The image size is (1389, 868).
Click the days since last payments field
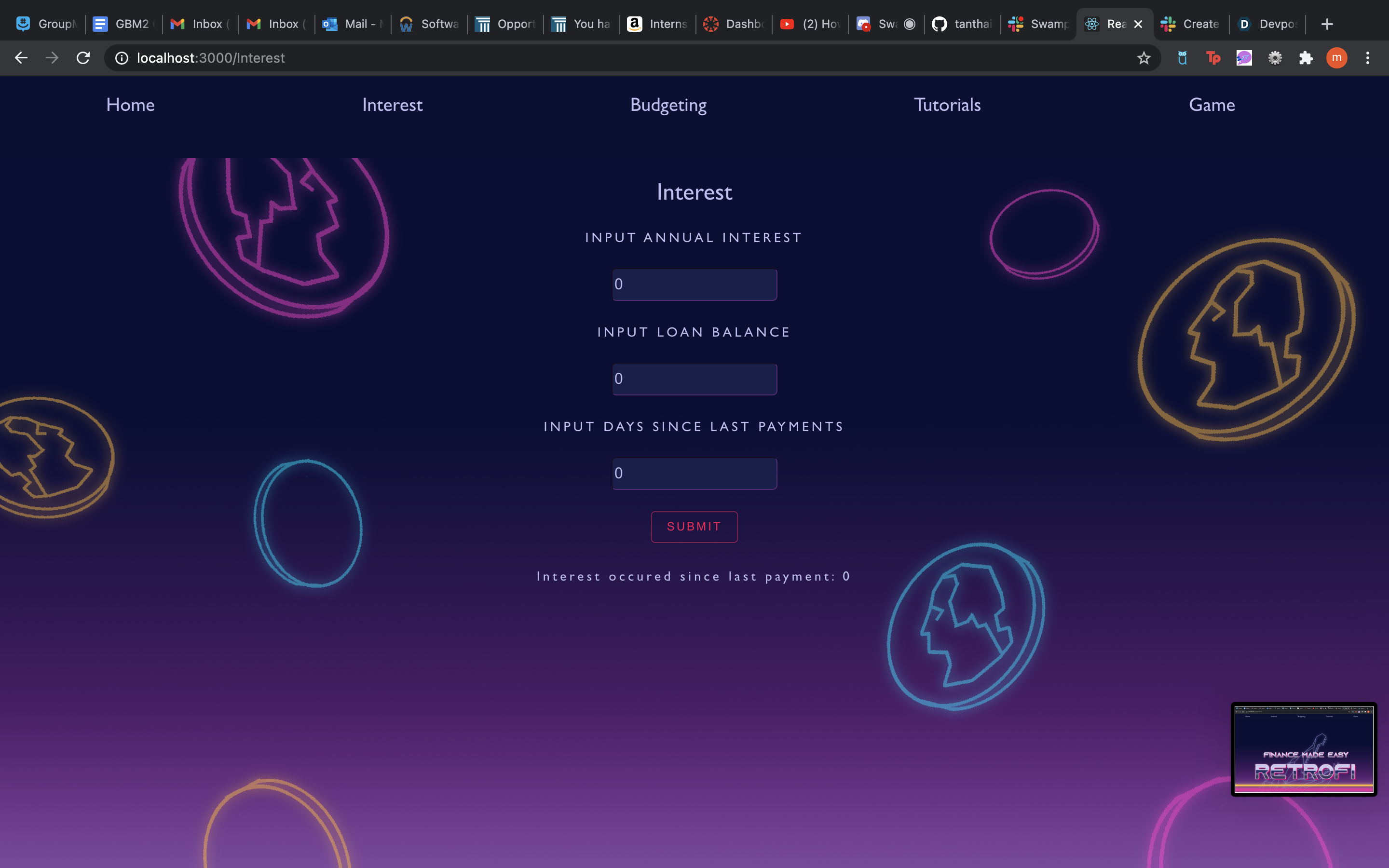(694, 474)
